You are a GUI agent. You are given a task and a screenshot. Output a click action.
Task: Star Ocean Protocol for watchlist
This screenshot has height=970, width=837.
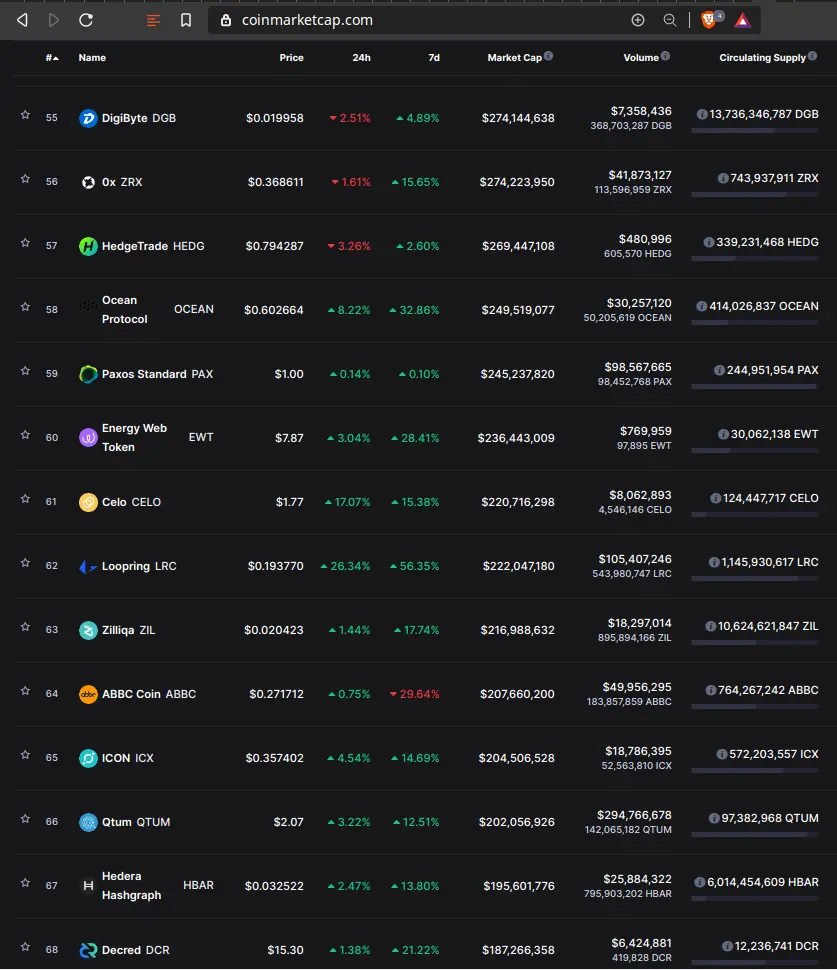click(x=25, y=307)
